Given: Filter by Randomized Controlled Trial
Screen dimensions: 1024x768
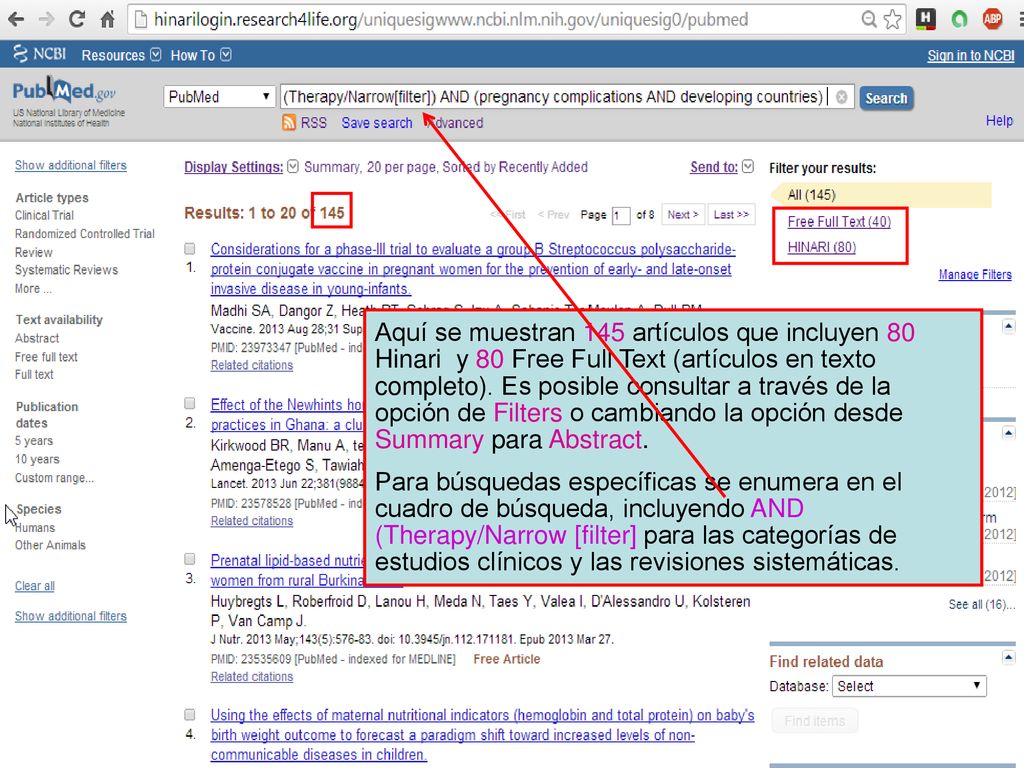Looking at the screenshot, I should coord(85,233).
